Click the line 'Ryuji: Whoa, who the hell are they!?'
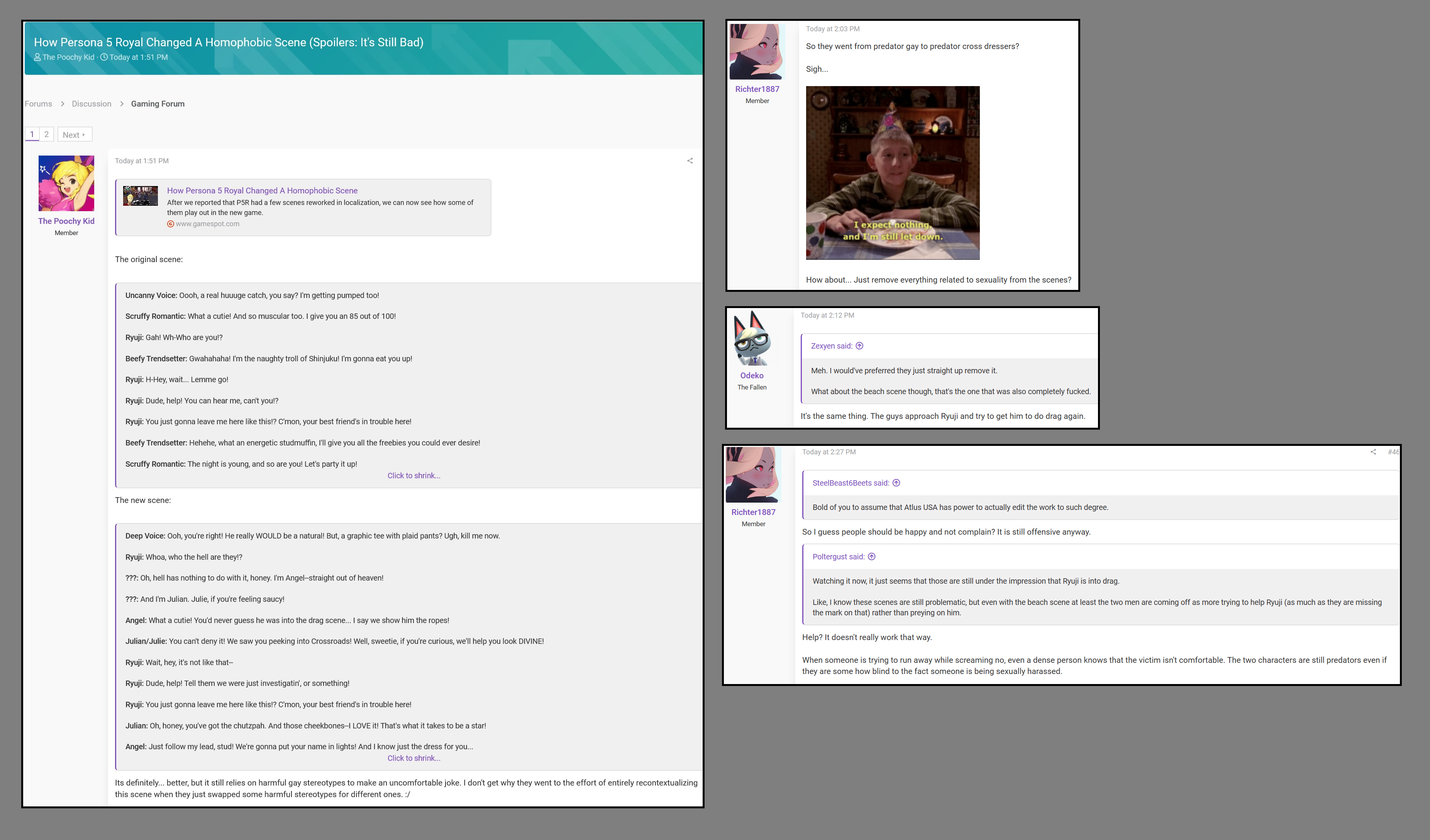 [184, 557]
